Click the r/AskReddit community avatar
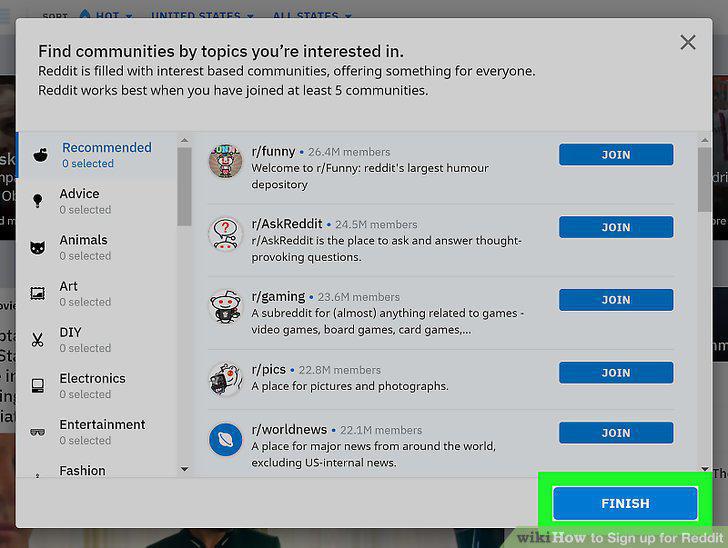The height and width of the screenshot is (548, 728). click(x=225, y=234)
